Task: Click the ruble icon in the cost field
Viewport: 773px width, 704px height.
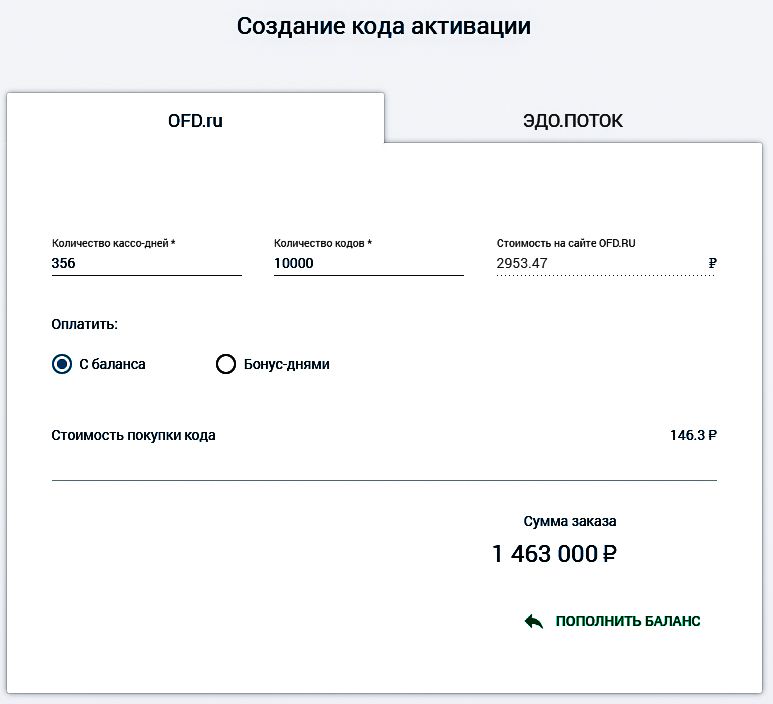Action: pyautogui.click(x=712, y=263)
